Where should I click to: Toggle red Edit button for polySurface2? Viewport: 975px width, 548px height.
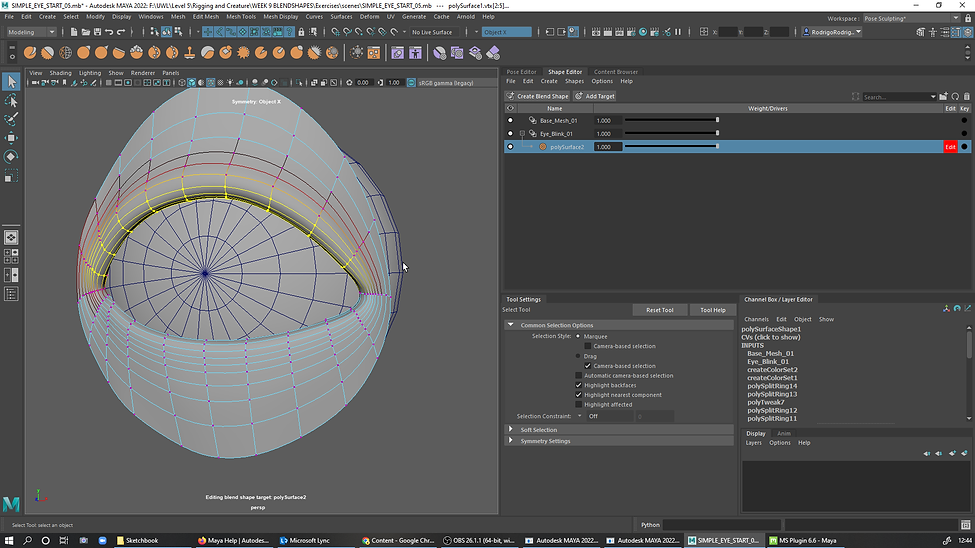(950, 147)
